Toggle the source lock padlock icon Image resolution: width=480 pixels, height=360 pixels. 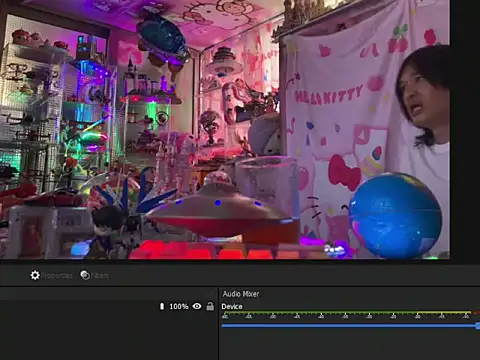pyautogui.click(x=210, y=306)
